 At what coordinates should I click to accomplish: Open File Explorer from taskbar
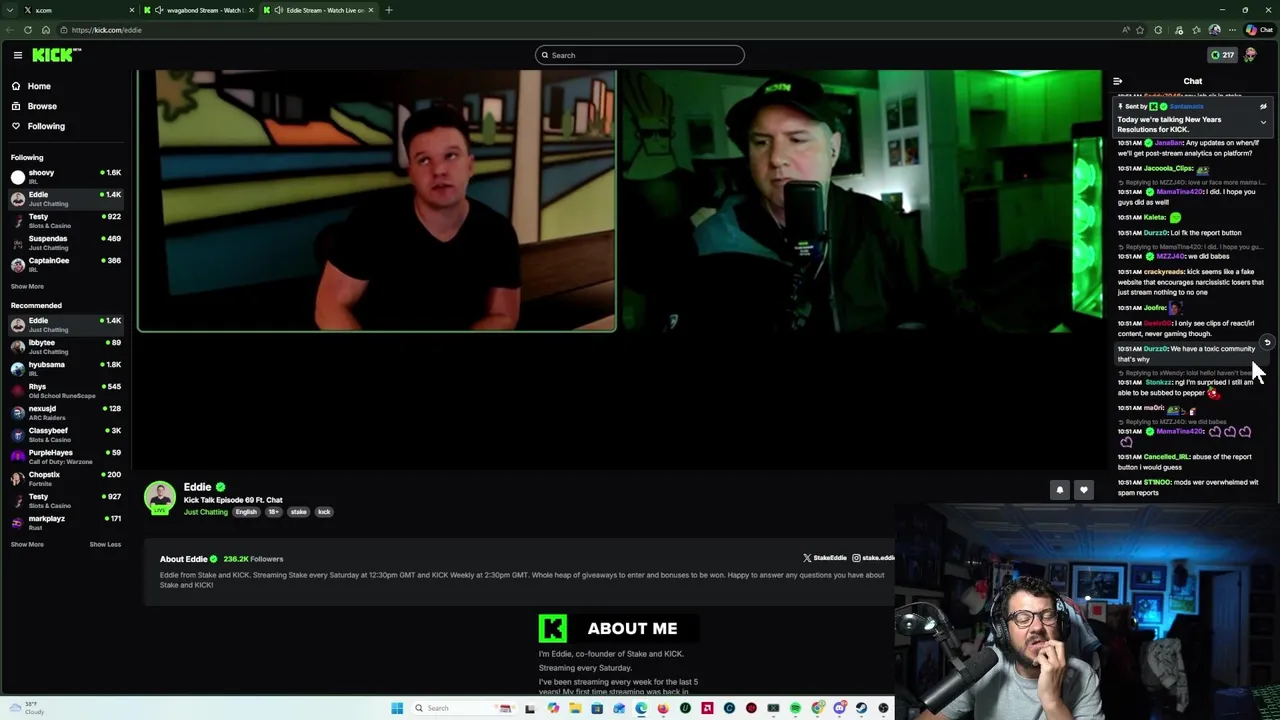(x=575, y=708)
